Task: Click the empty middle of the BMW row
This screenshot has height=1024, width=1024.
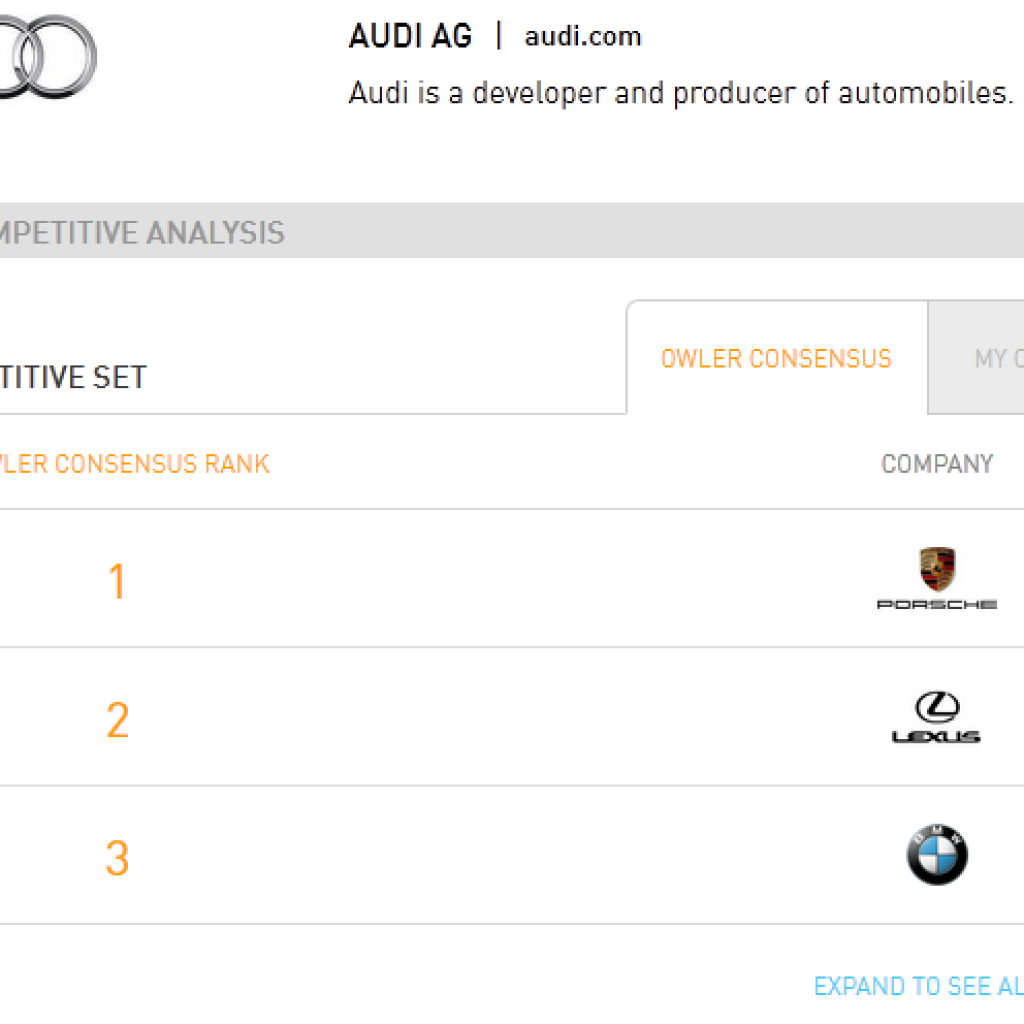Action: (x=500, y=857)
